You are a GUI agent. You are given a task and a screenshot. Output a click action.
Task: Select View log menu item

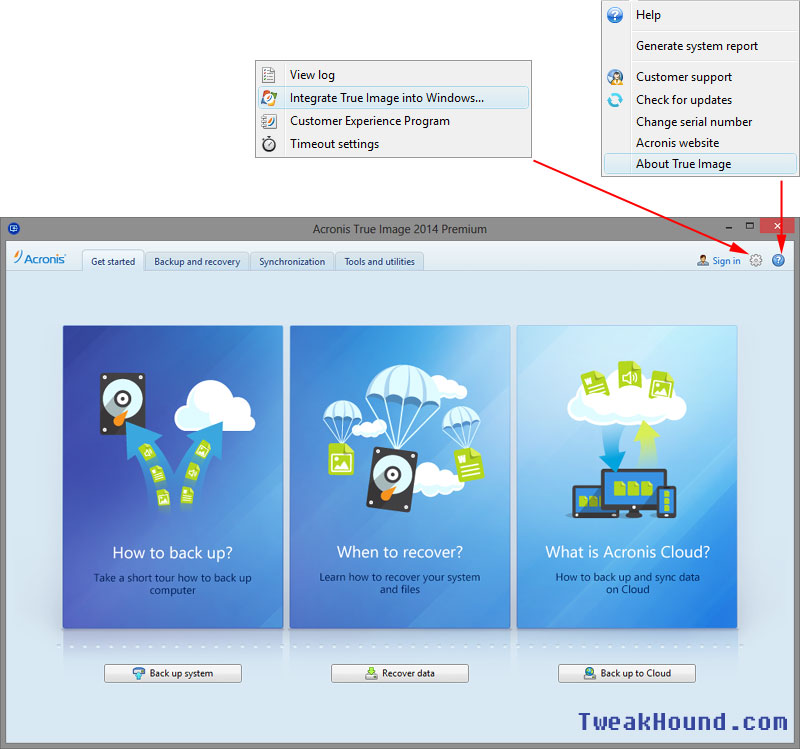point(393,75)
